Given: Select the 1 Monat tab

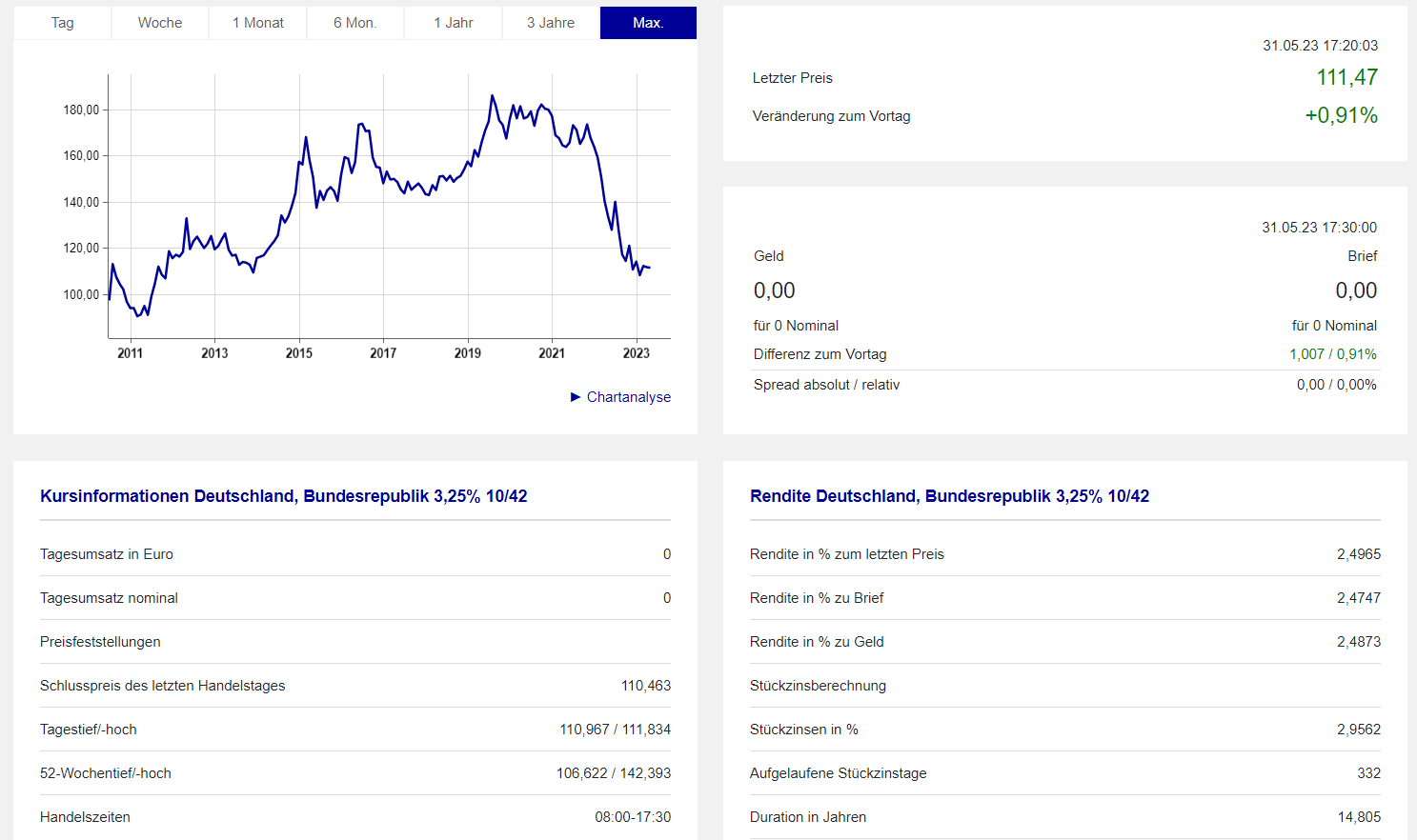Looking at the screenshot, I should (258, 23).
